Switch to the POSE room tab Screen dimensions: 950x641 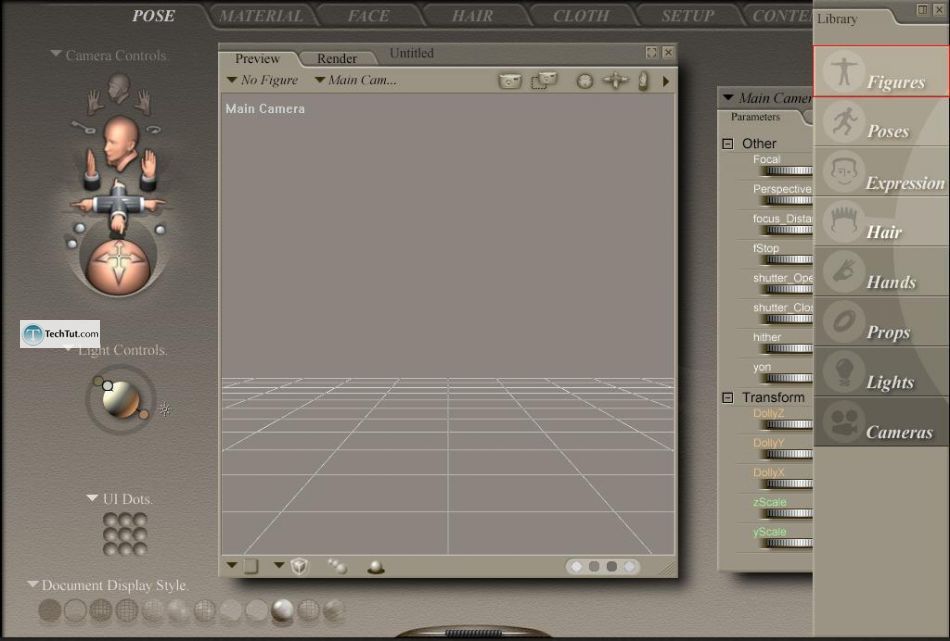coord(154,16)
